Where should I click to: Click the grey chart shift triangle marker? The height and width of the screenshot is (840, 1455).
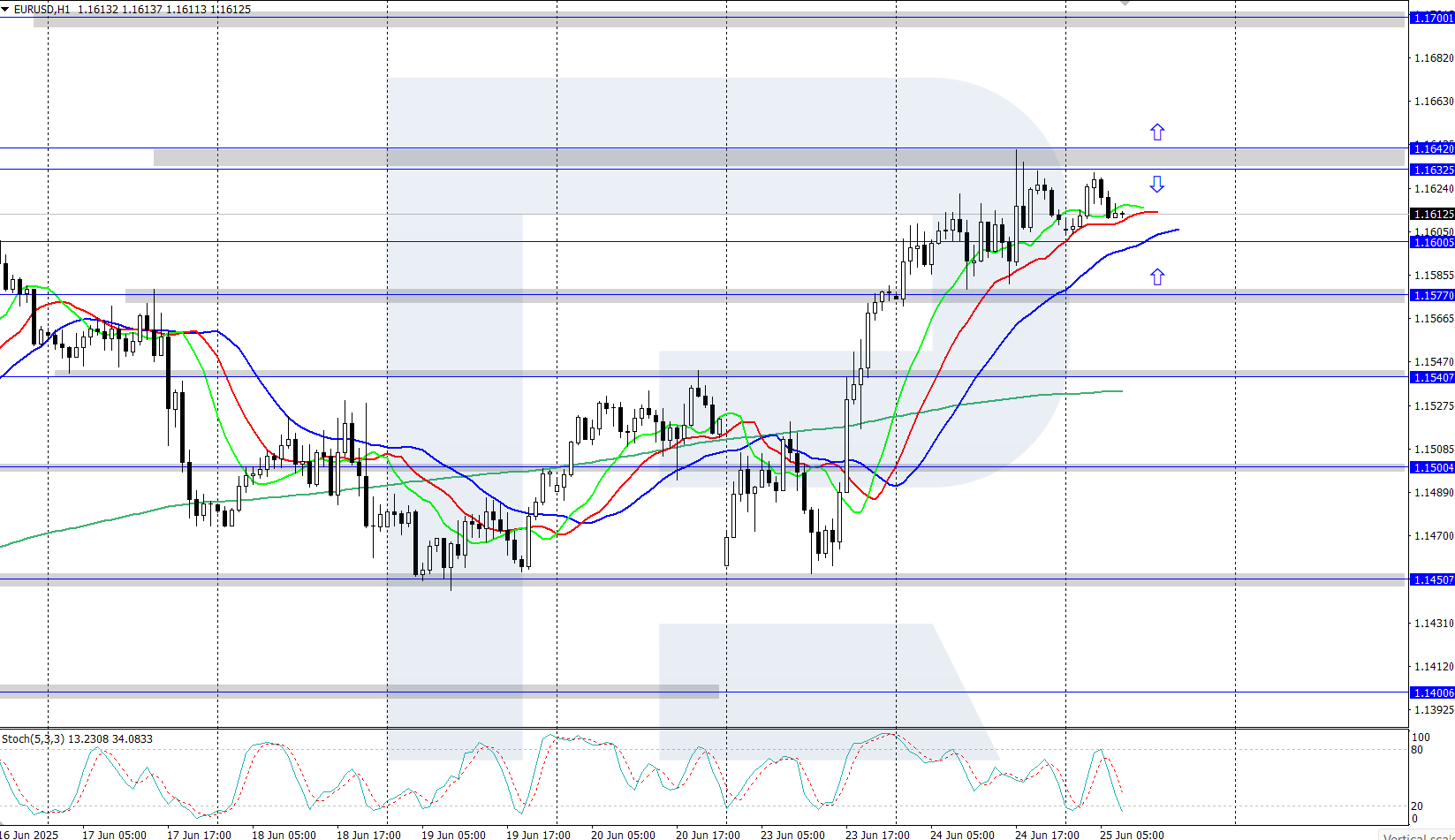[x=1125, y=4]
